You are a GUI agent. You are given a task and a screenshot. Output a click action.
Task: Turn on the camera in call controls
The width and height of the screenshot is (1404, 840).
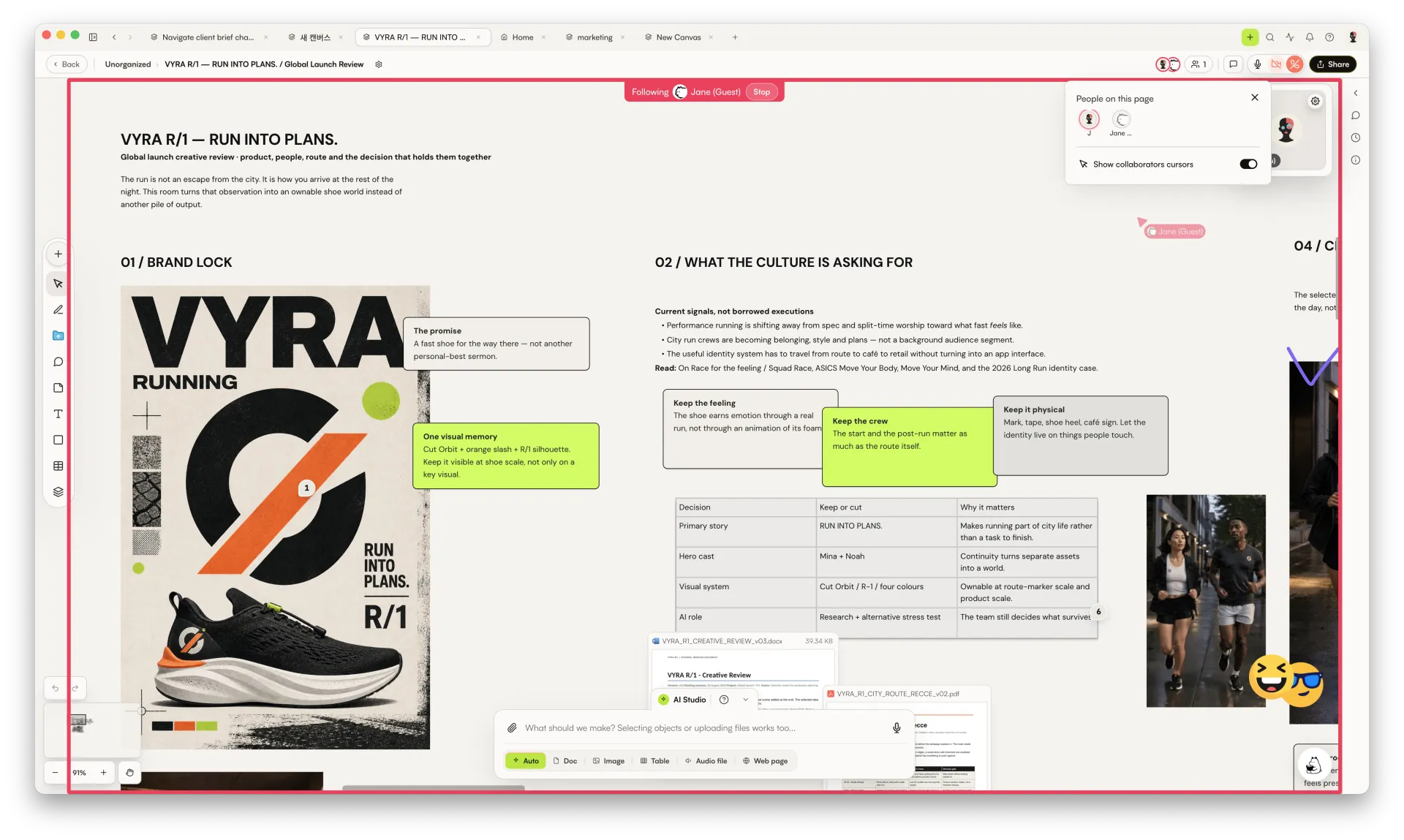pos(1276,64)
